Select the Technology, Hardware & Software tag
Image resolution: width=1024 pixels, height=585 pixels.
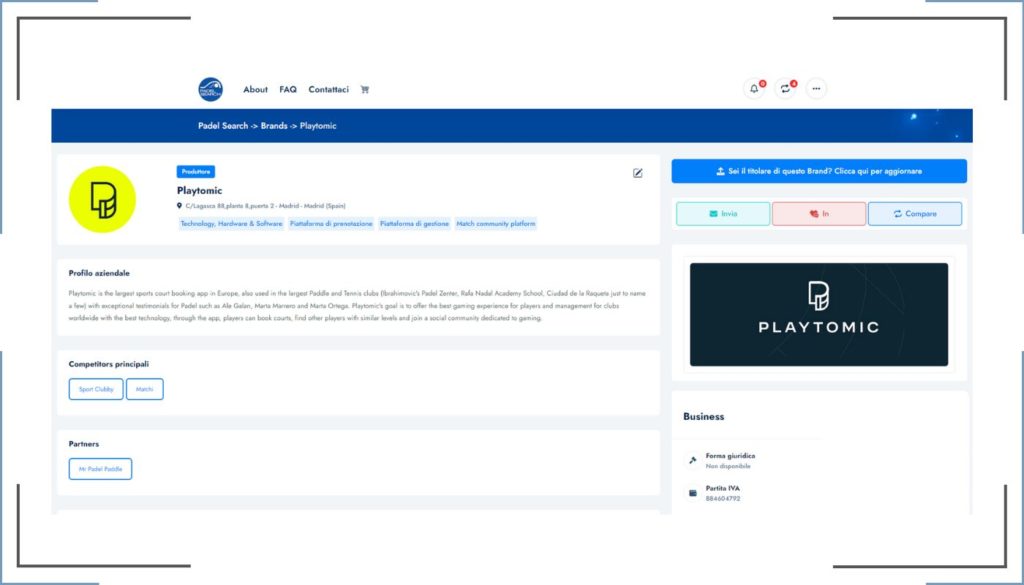tap(231, 224)
